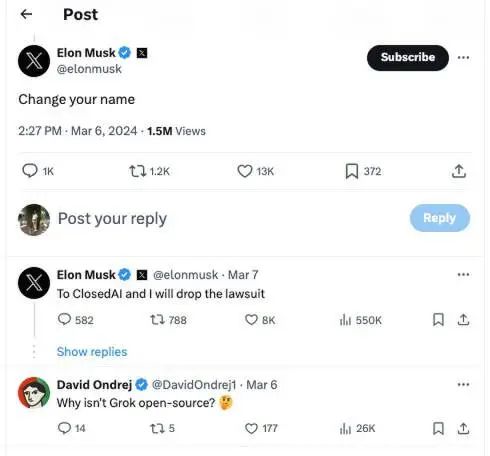
Task: Open more options on ClosedAI reply
Action: [x=463, y=275]
